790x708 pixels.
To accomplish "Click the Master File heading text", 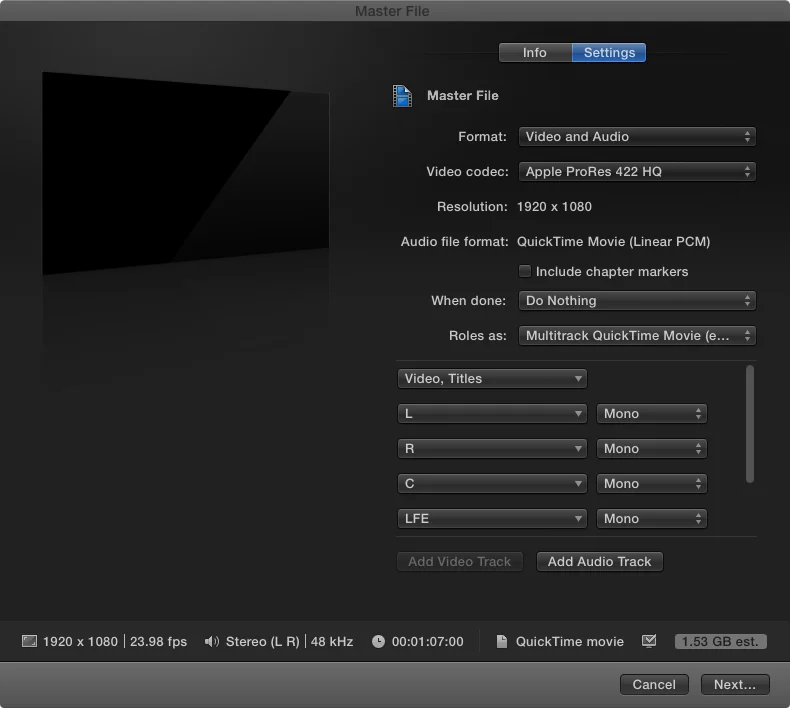I will pos(463,96).
